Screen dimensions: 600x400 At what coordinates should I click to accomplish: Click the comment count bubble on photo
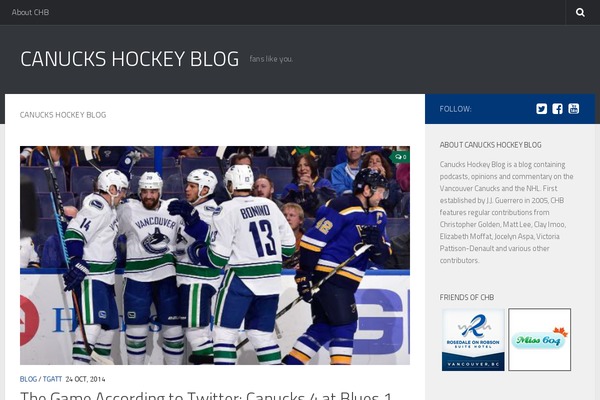pos(400,157)
